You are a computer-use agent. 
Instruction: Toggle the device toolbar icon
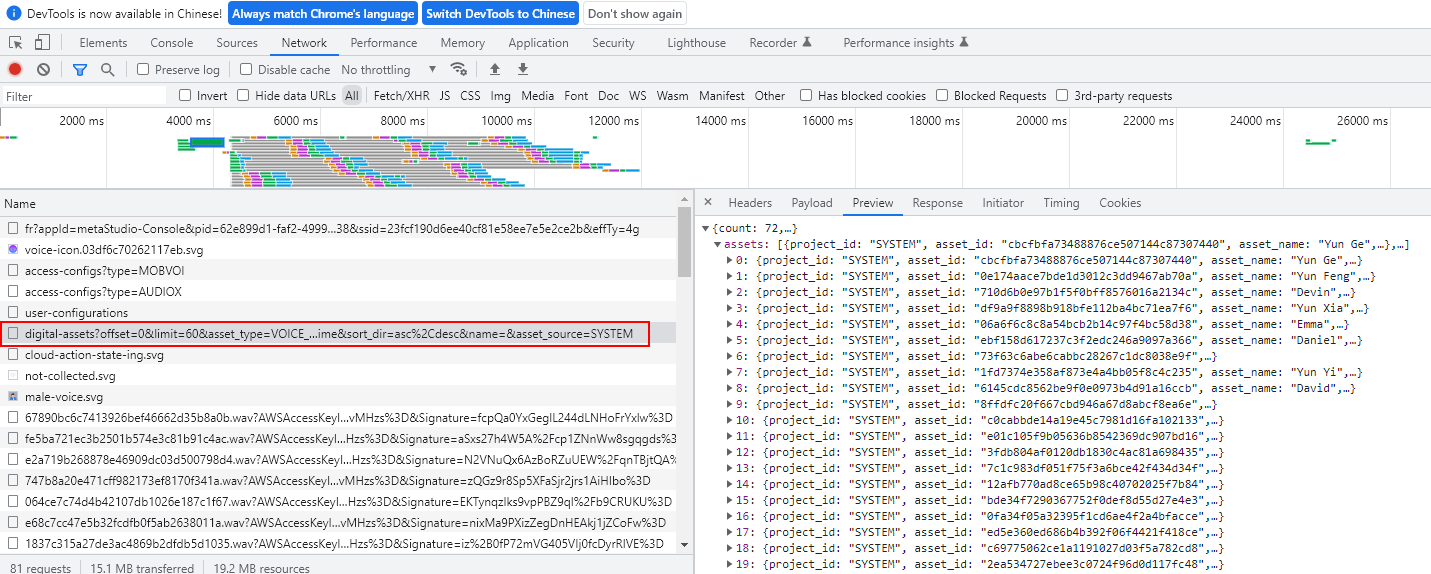pos(42,43)
